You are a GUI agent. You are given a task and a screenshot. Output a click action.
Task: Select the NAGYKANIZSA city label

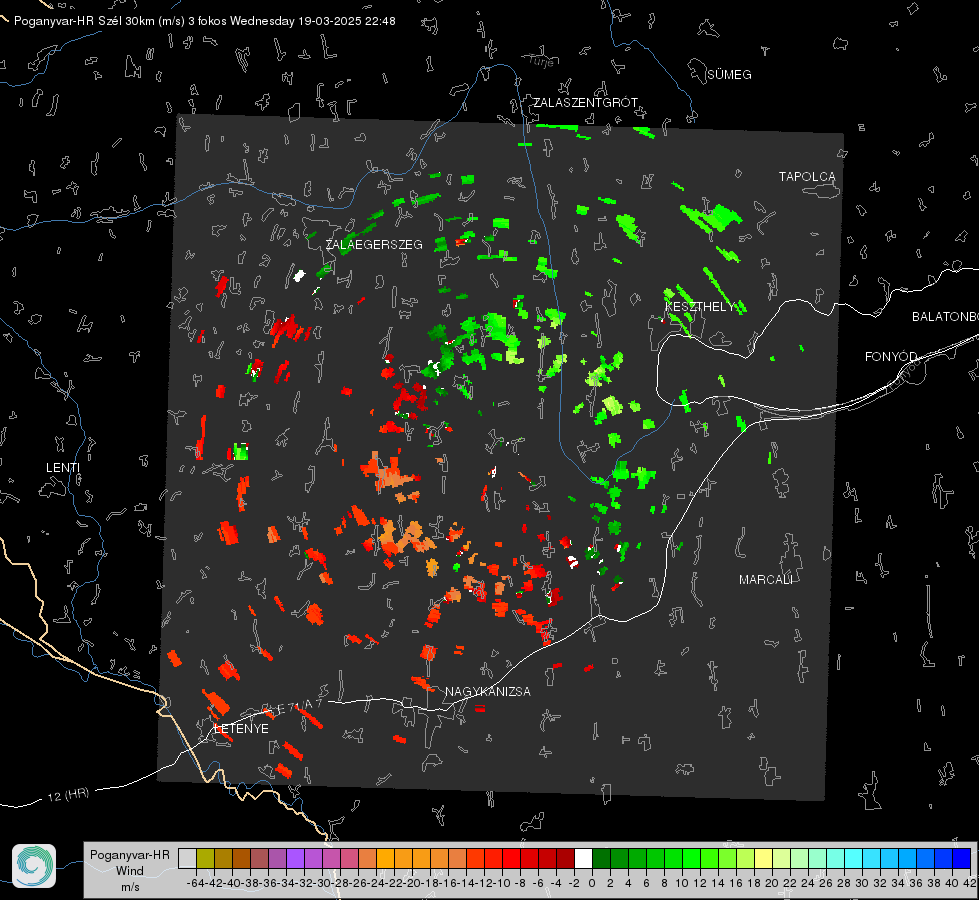coord(488,691)
